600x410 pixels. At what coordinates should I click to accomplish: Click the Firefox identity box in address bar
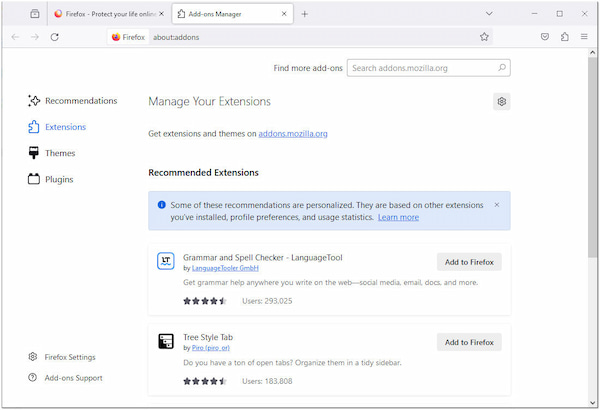point(128,37)
